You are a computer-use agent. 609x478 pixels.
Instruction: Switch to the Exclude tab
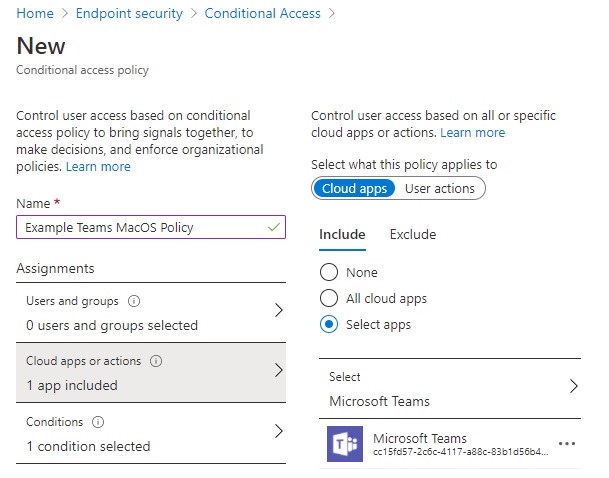click(x=413, y=234)
